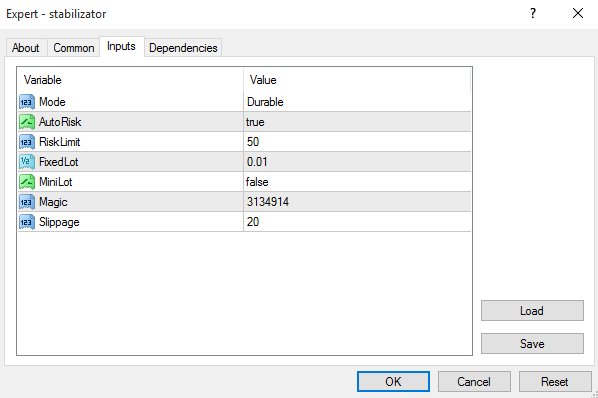This screenshot has height=398, width=598.
Task: Select the Mode variable name
Action: click(52, 102)
